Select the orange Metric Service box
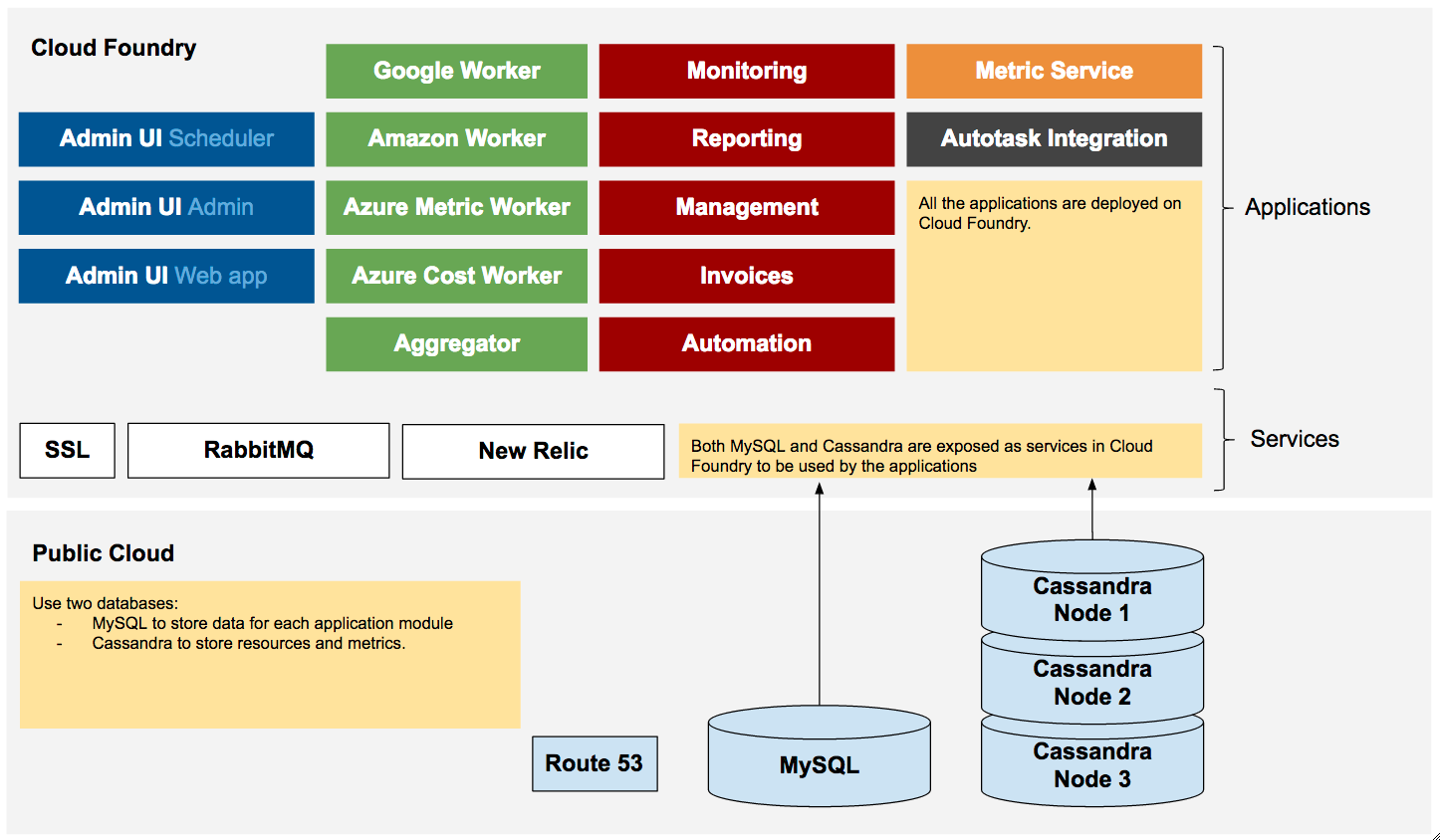The image size is (1440, 840). click(1054, 71)
